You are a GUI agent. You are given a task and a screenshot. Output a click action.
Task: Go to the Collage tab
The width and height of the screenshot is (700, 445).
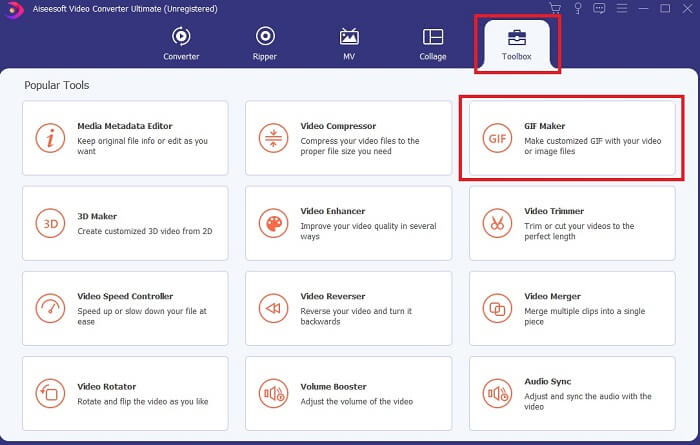tap(433, 44)
